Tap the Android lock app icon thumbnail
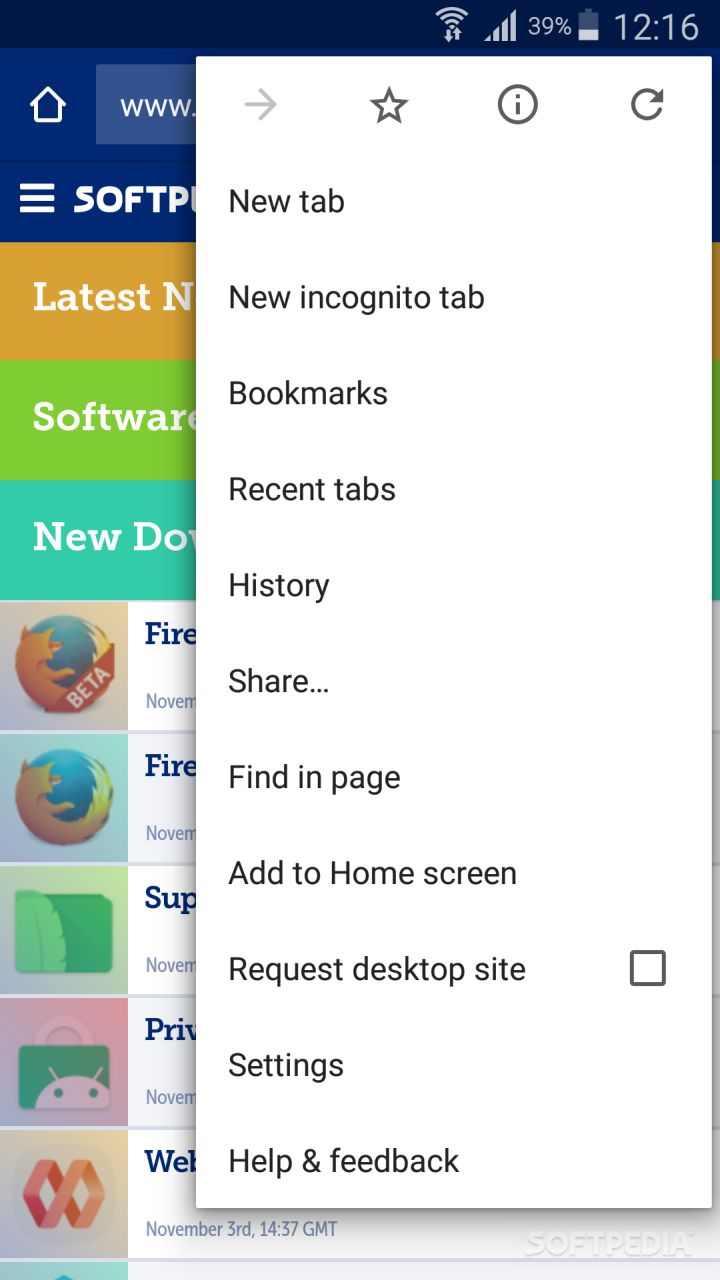 (64, 1061)
